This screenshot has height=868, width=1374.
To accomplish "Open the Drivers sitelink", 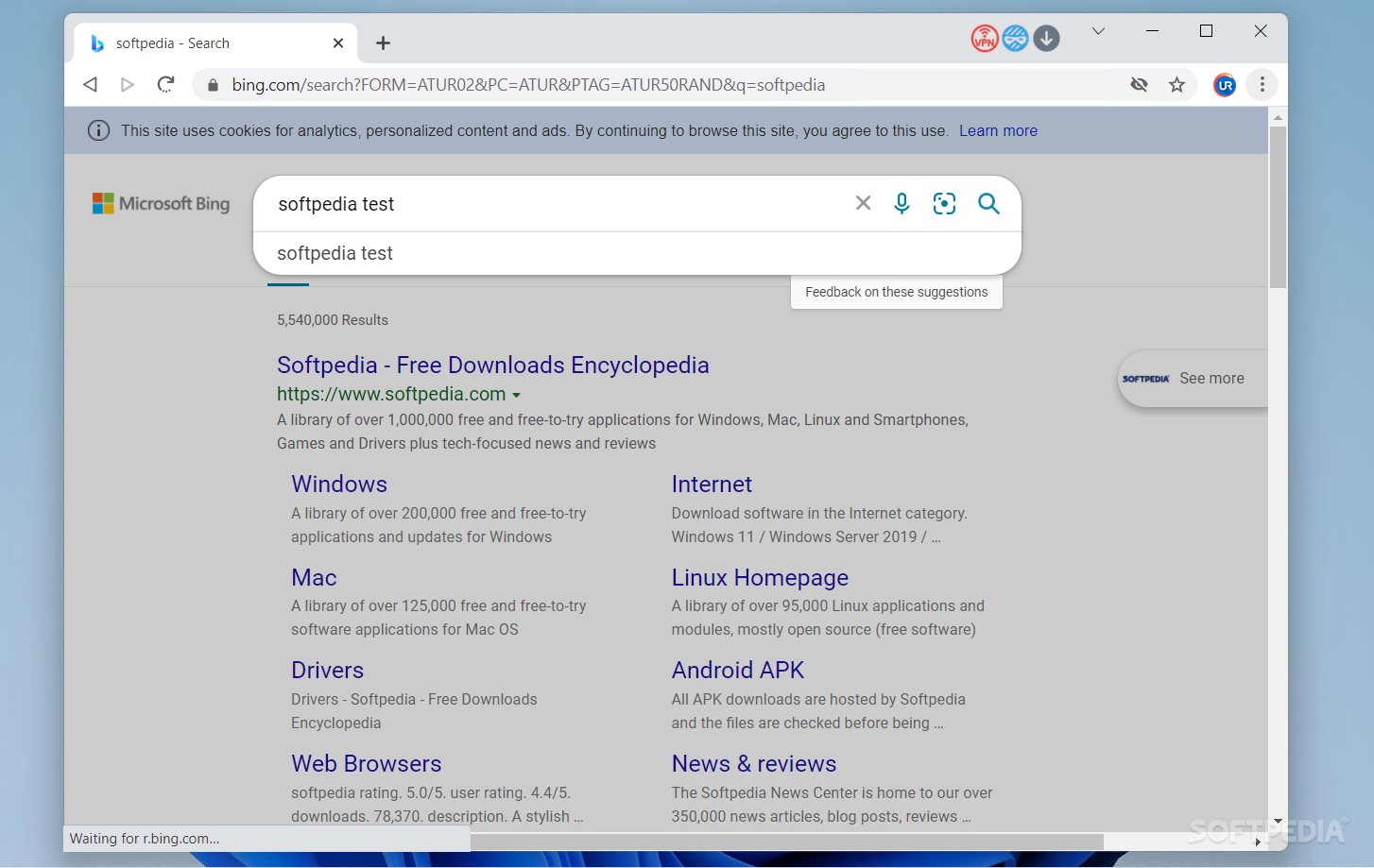I will pos(327,670).
